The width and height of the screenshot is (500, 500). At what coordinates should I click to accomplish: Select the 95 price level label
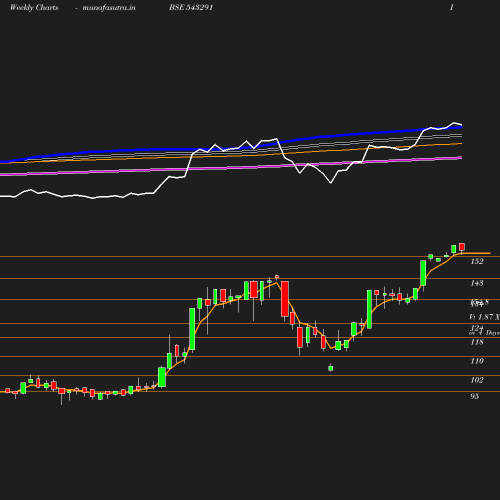click(x=475, y=396)
